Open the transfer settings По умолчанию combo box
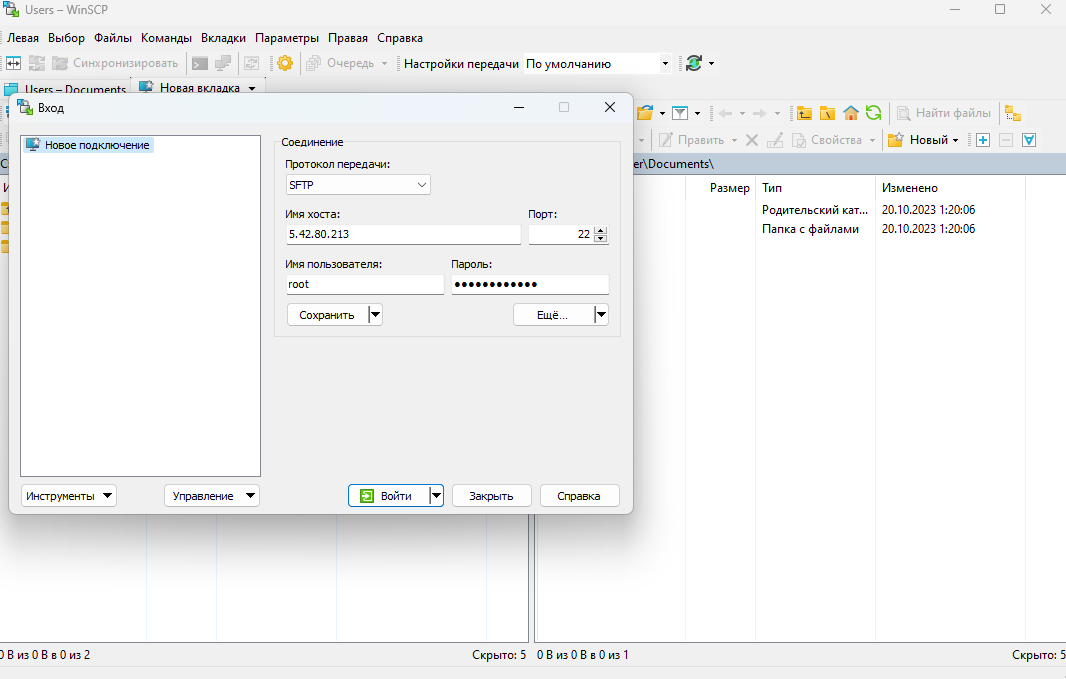 pyautogui.click(x=597, y=63)
